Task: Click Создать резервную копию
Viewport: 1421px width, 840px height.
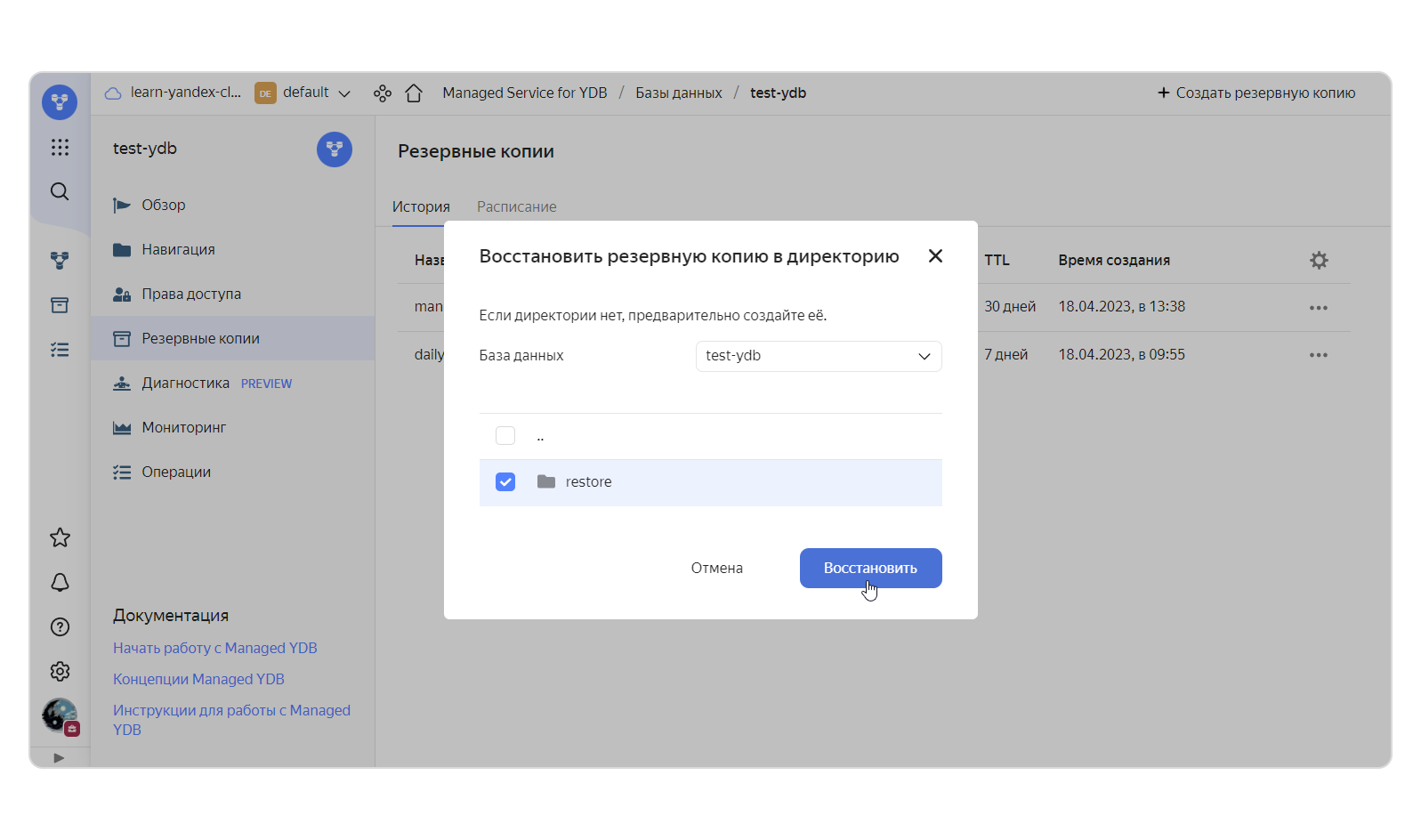Action: pyautogui.click(x=1256, y=93)
